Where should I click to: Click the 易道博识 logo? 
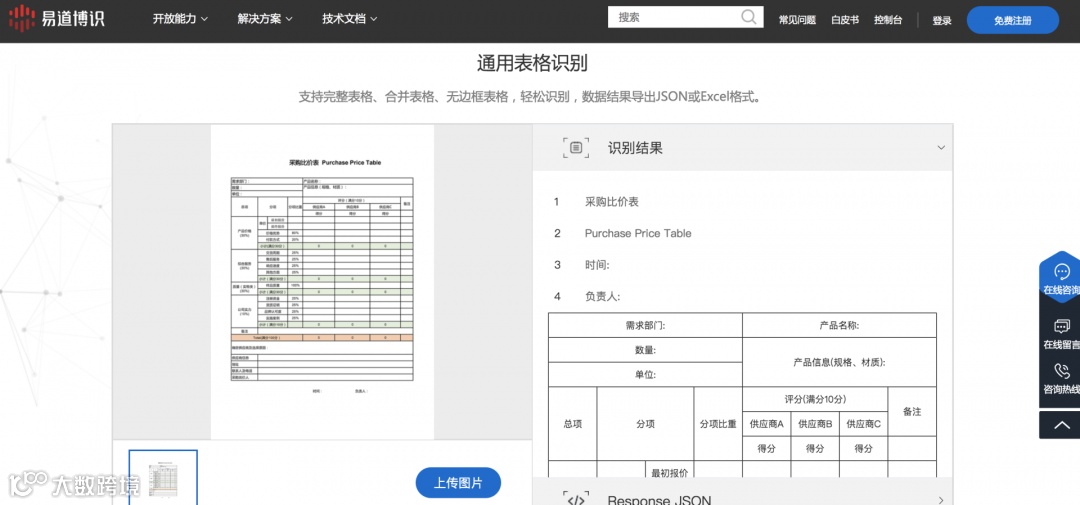(x=56, y=19)
